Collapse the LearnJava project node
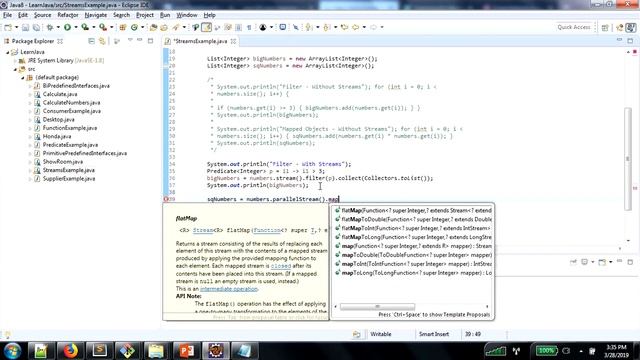This screenshot has height=360, width=640. pyautogui.click(x=7, y=52)
